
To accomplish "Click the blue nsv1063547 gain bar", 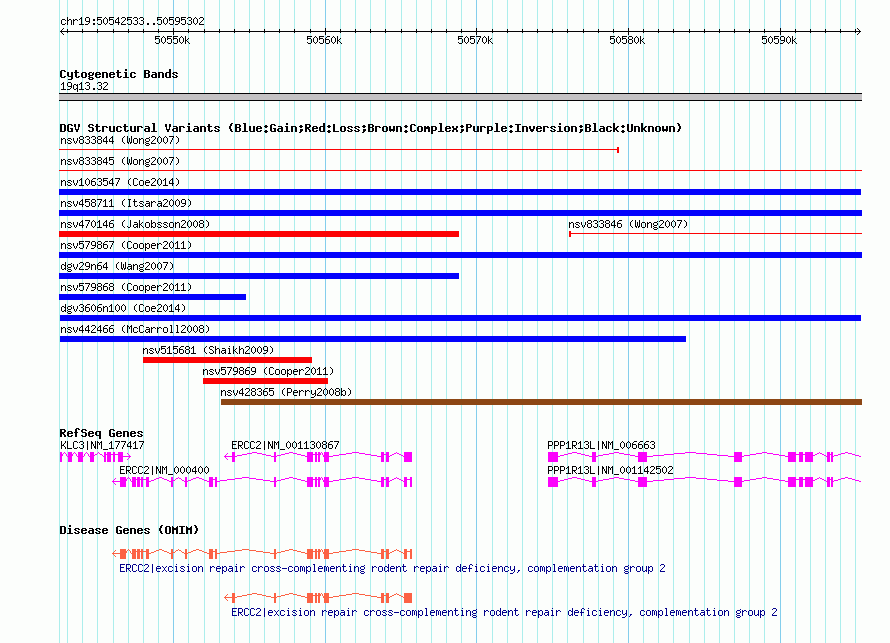I will [460, 192].
